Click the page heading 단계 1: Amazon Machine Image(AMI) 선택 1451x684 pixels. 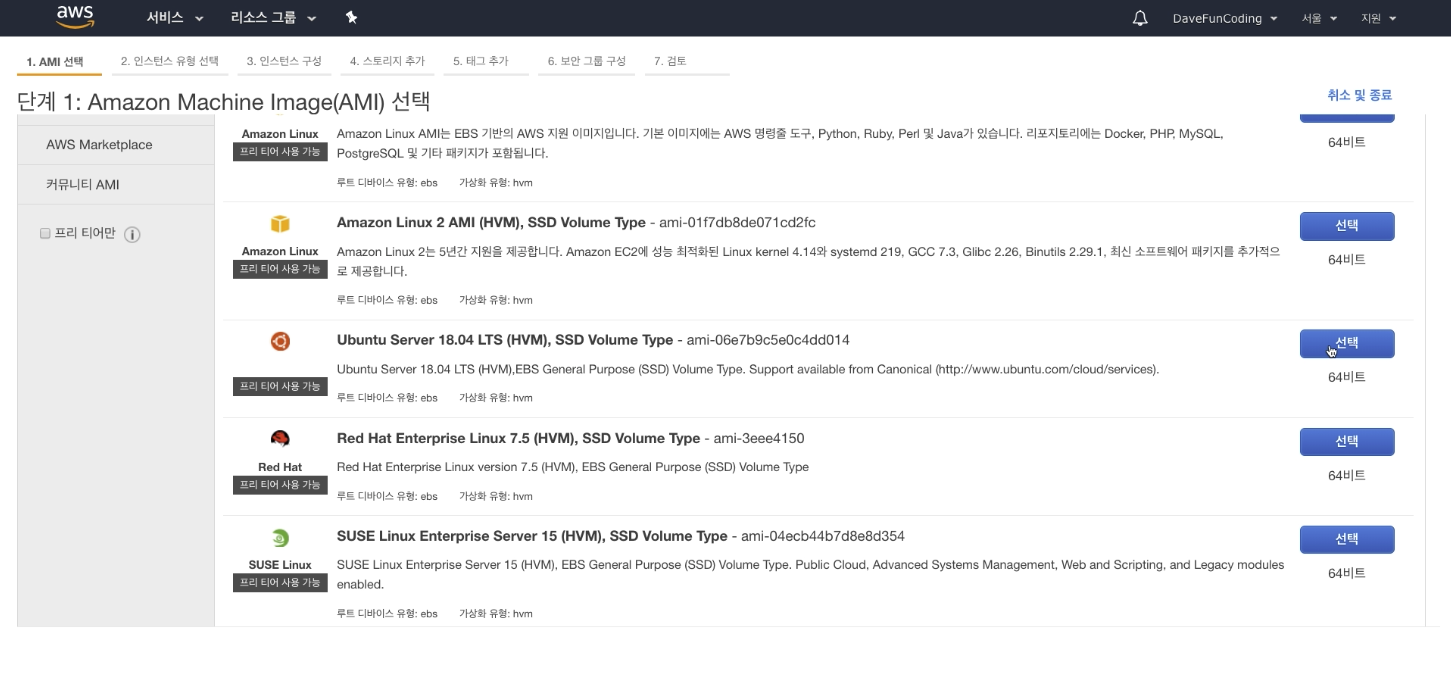[224, 102]
